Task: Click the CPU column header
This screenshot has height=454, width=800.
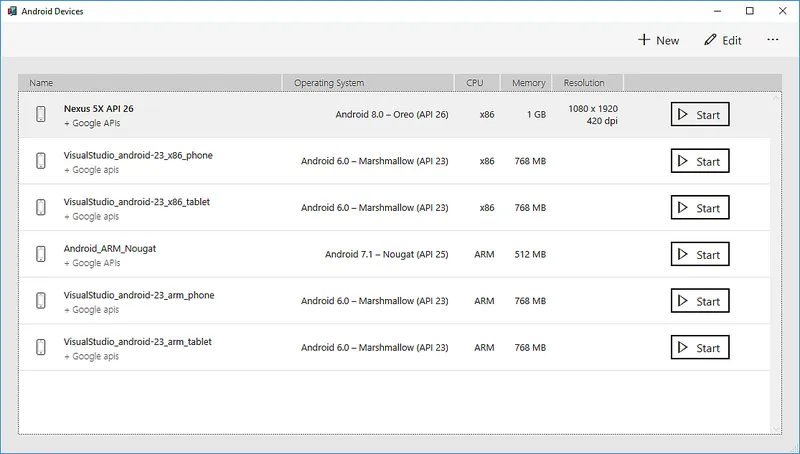Action: (477, 83)
